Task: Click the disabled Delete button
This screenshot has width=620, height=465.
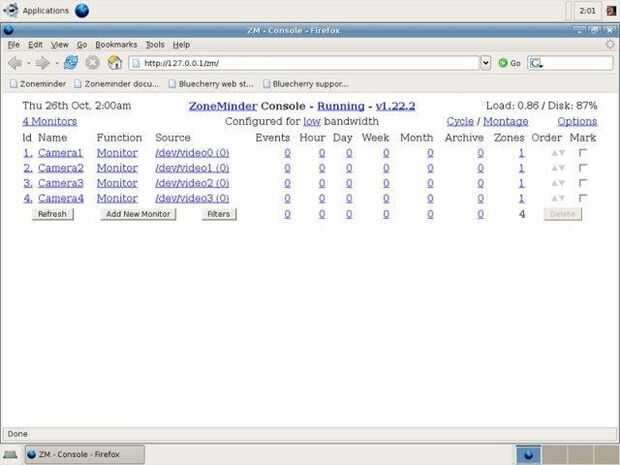Action: click(x=563, y=214)
